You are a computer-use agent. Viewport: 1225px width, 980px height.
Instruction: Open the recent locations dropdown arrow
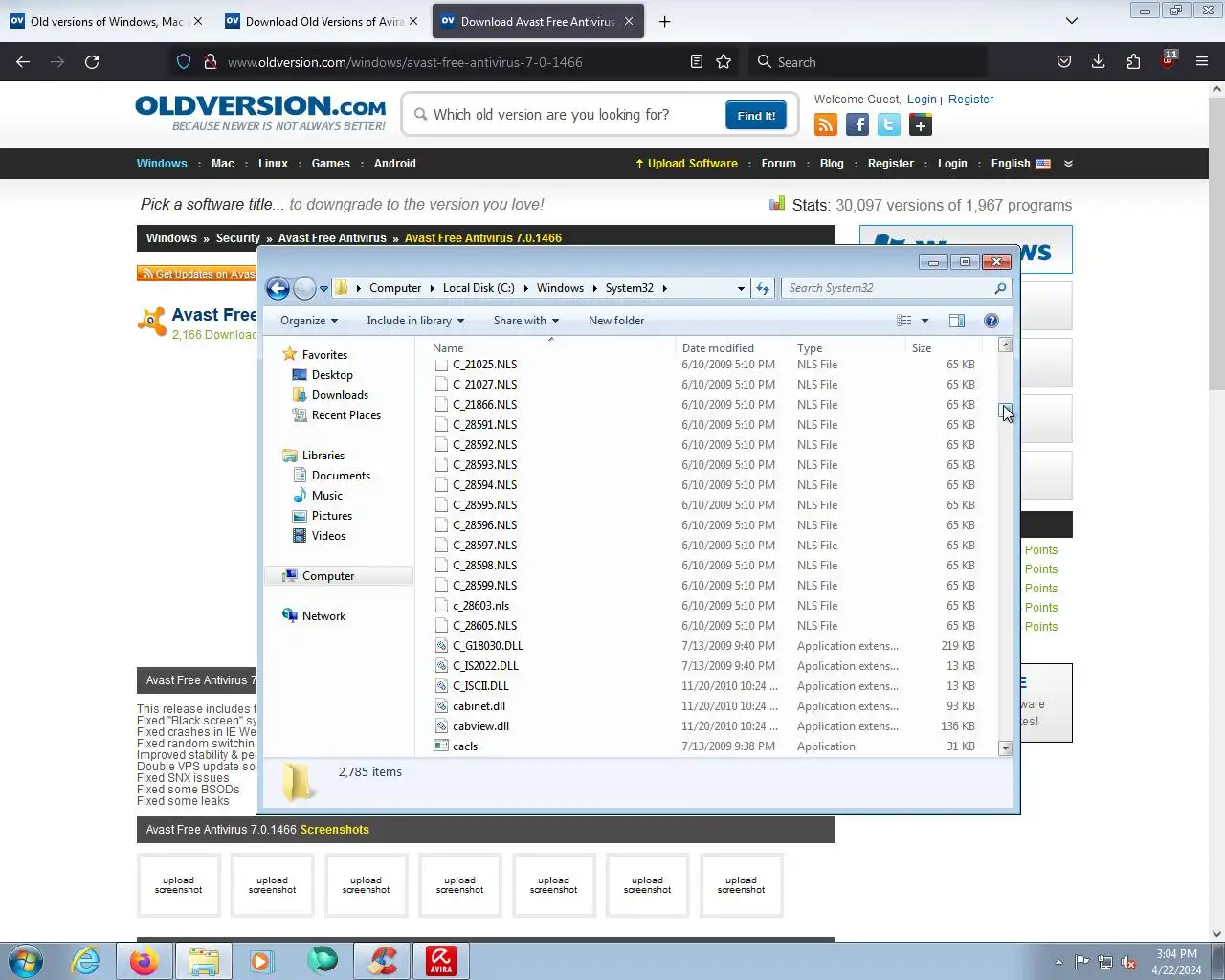pyautogui.click(x=323, y=288)
